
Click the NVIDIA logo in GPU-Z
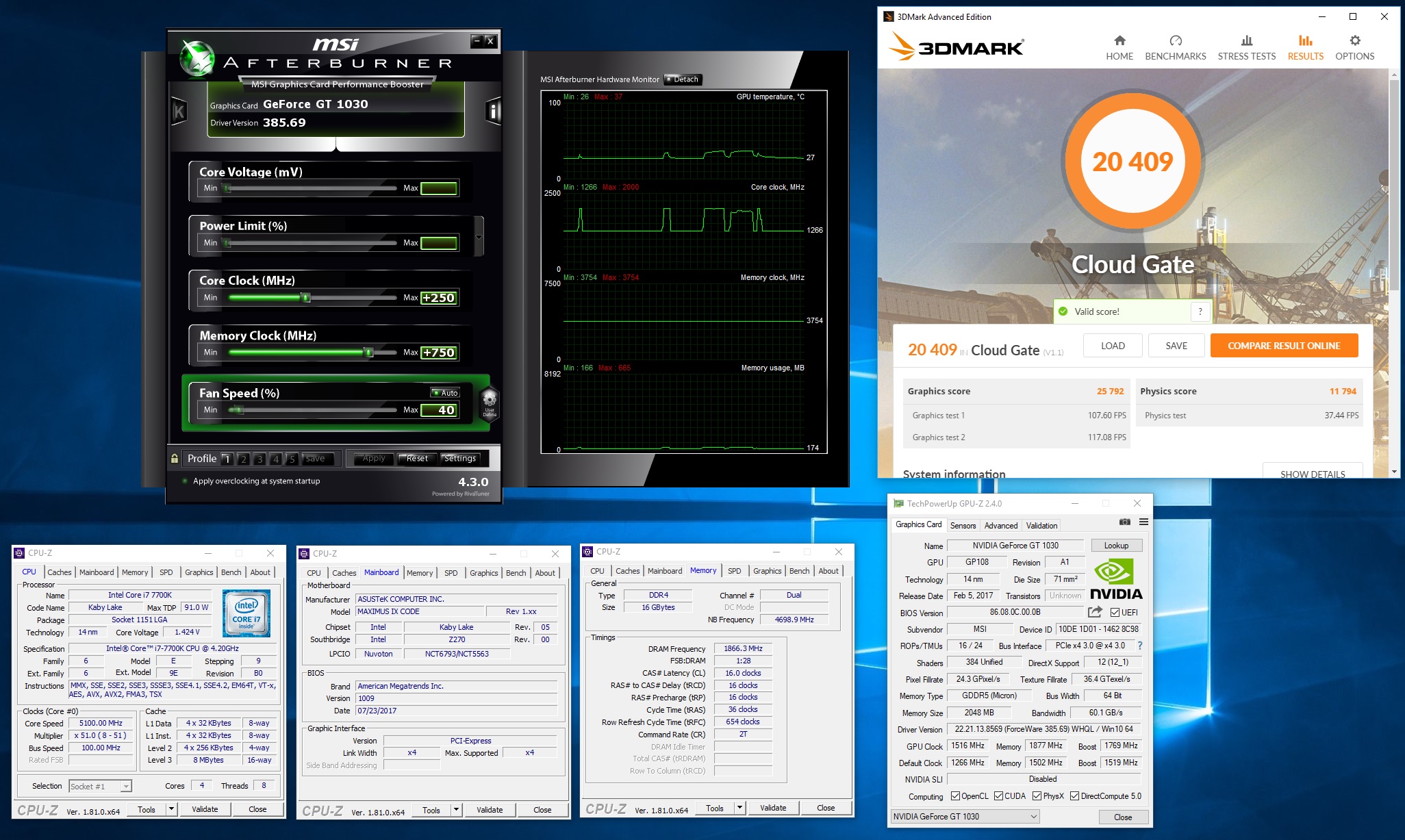click(1116, 579)
